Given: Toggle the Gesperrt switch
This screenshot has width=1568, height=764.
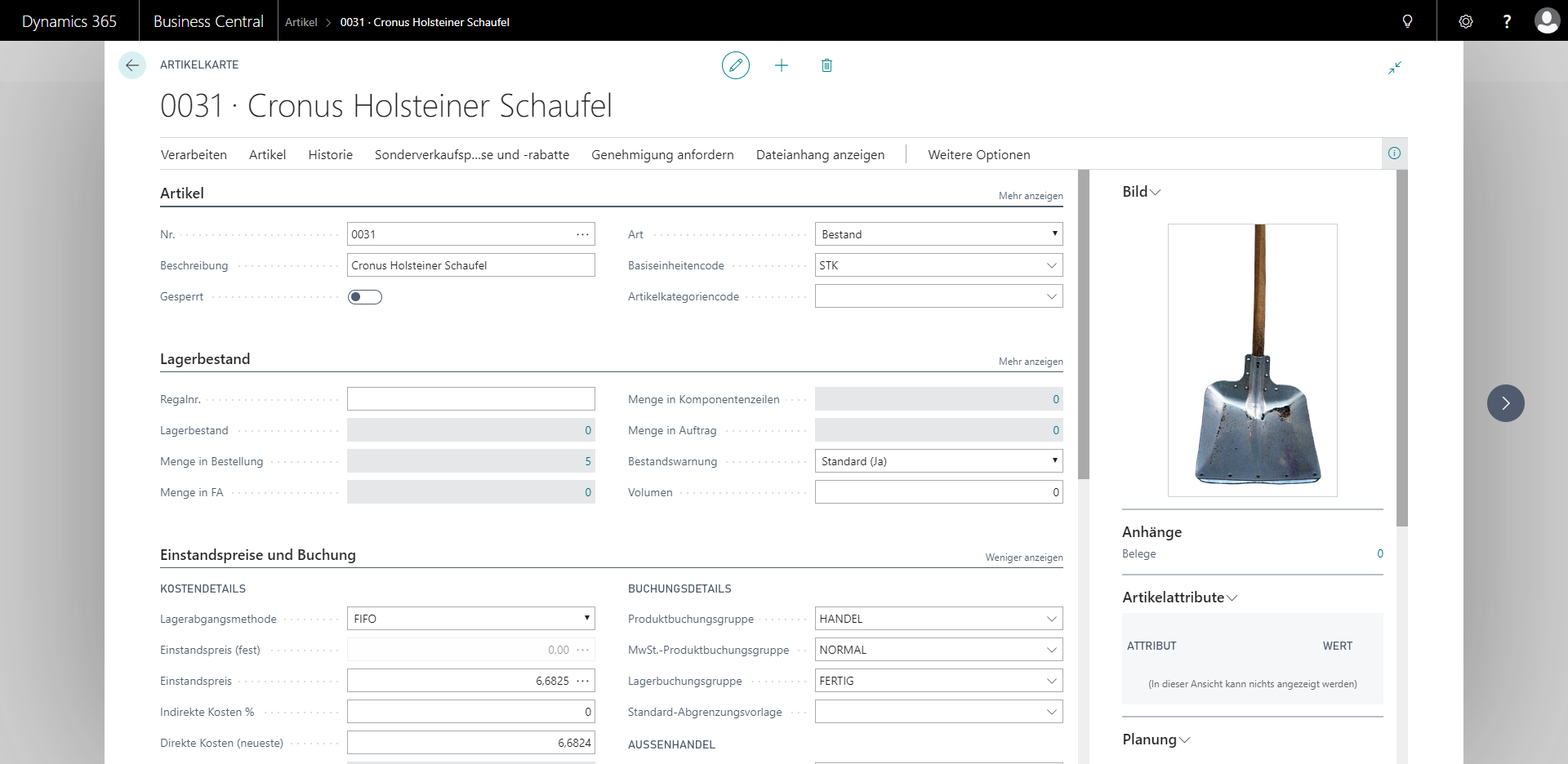Looking at the screenshot, I should [365, 296].
